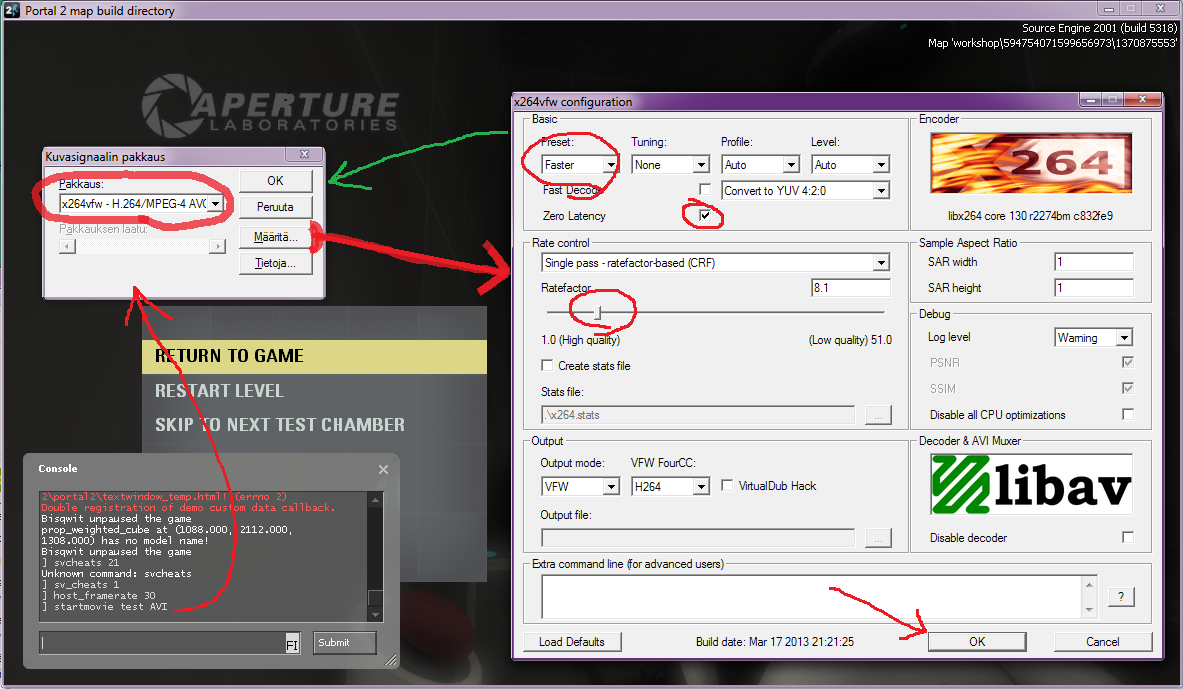Toggle the PSNR checkbox
The image size is (1183, 689).
pos(1128,362)
